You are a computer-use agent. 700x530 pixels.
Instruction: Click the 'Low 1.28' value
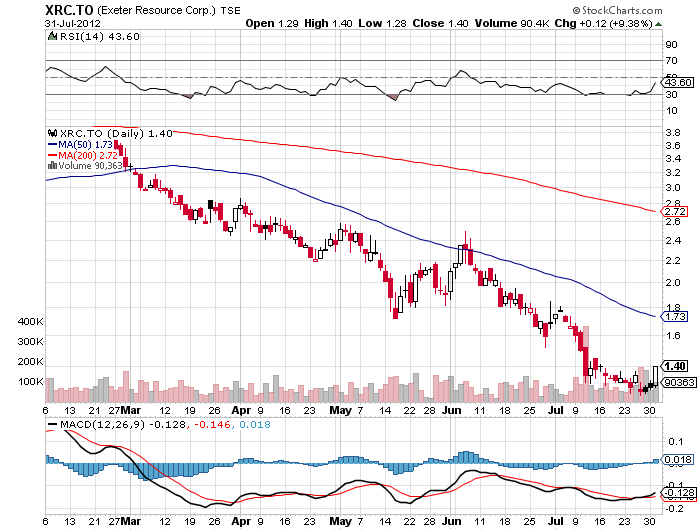[383, 24]
